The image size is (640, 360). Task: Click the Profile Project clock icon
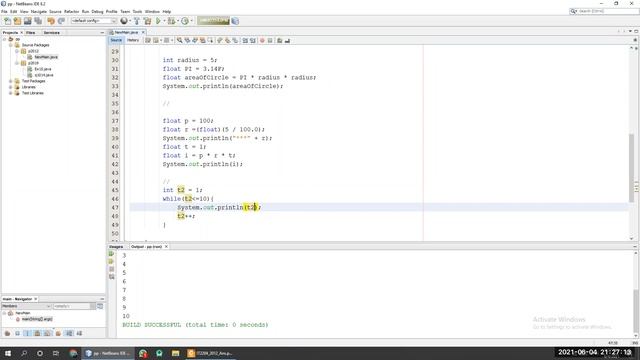(185, 21)
